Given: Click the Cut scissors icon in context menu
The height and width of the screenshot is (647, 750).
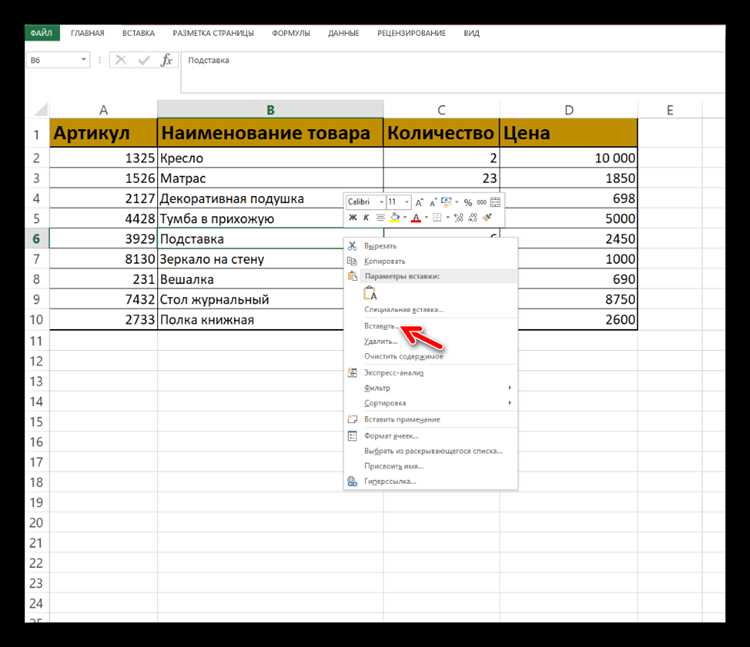Looking at the screenshot, I should tap(353, 246).
